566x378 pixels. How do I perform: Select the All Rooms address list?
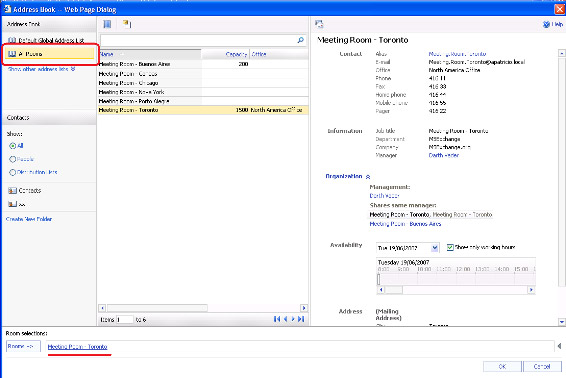(x=50, y=54)
